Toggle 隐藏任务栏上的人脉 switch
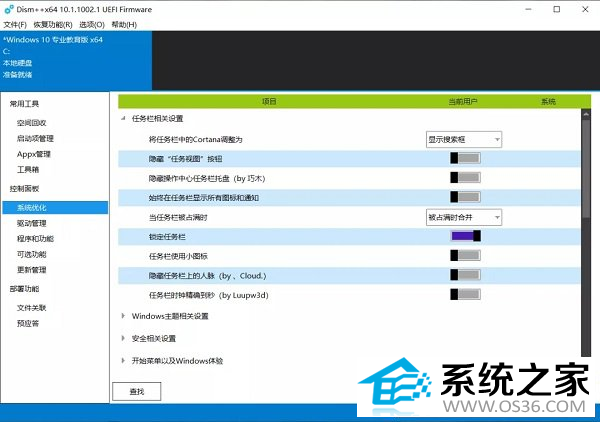This screenshot has width=600, height=422. [465, 275]
